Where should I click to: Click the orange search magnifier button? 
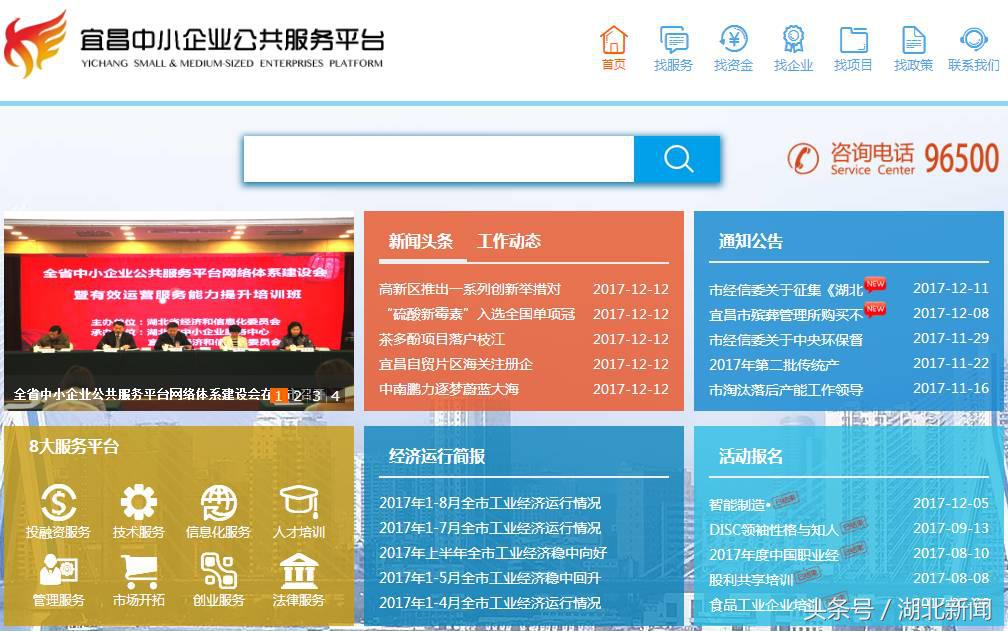(678, 158)
